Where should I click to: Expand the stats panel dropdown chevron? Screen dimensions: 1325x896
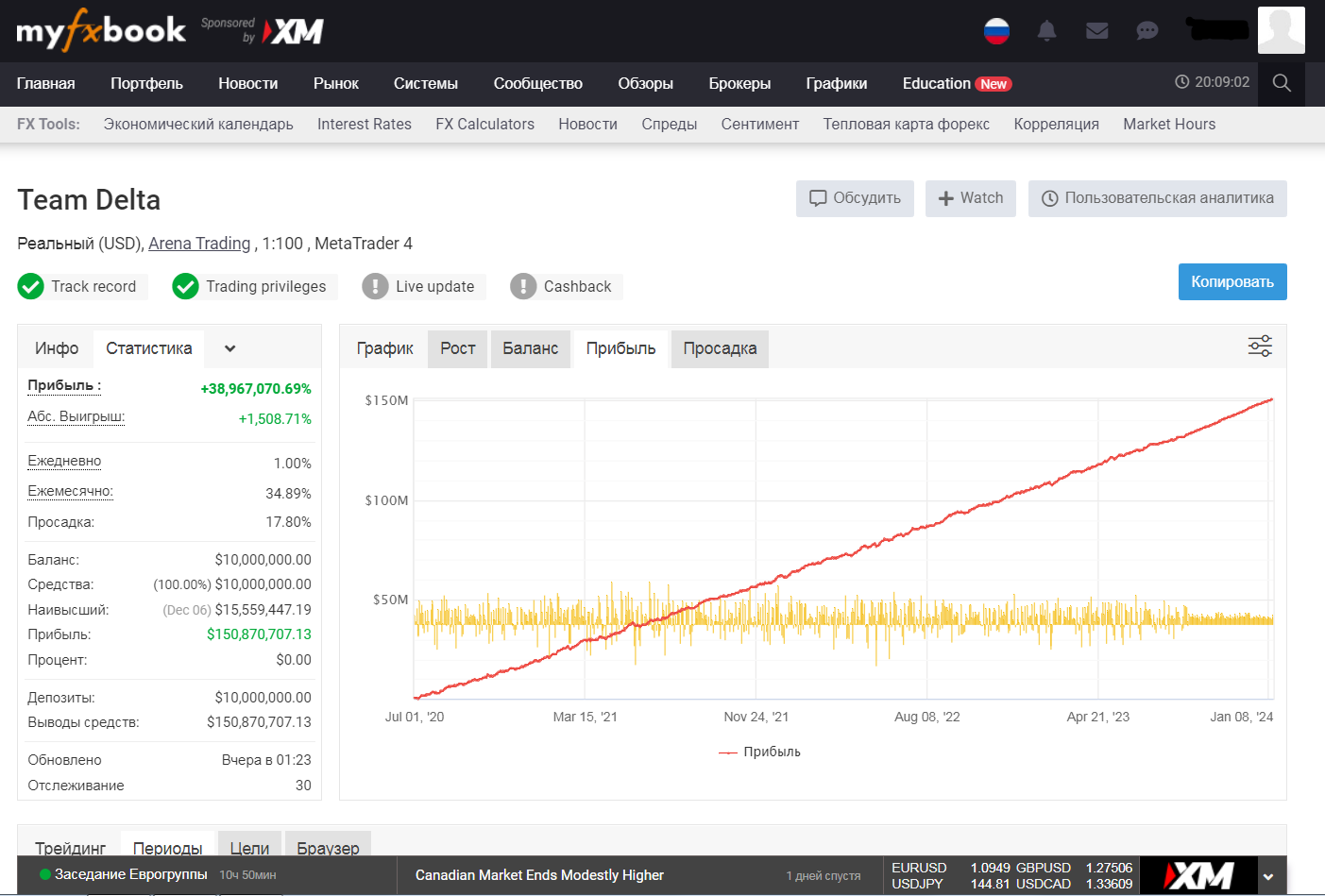click(x=229, y=348)
